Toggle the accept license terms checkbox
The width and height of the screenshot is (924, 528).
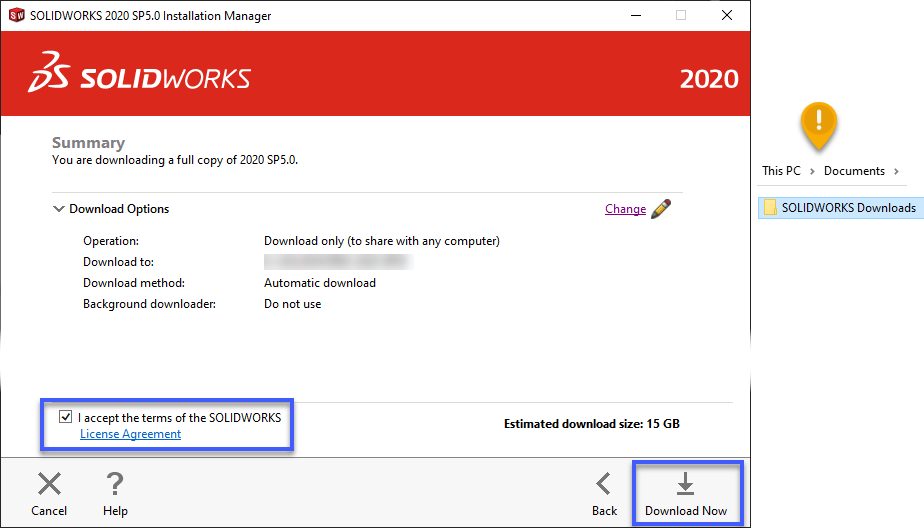pos(65,417)
